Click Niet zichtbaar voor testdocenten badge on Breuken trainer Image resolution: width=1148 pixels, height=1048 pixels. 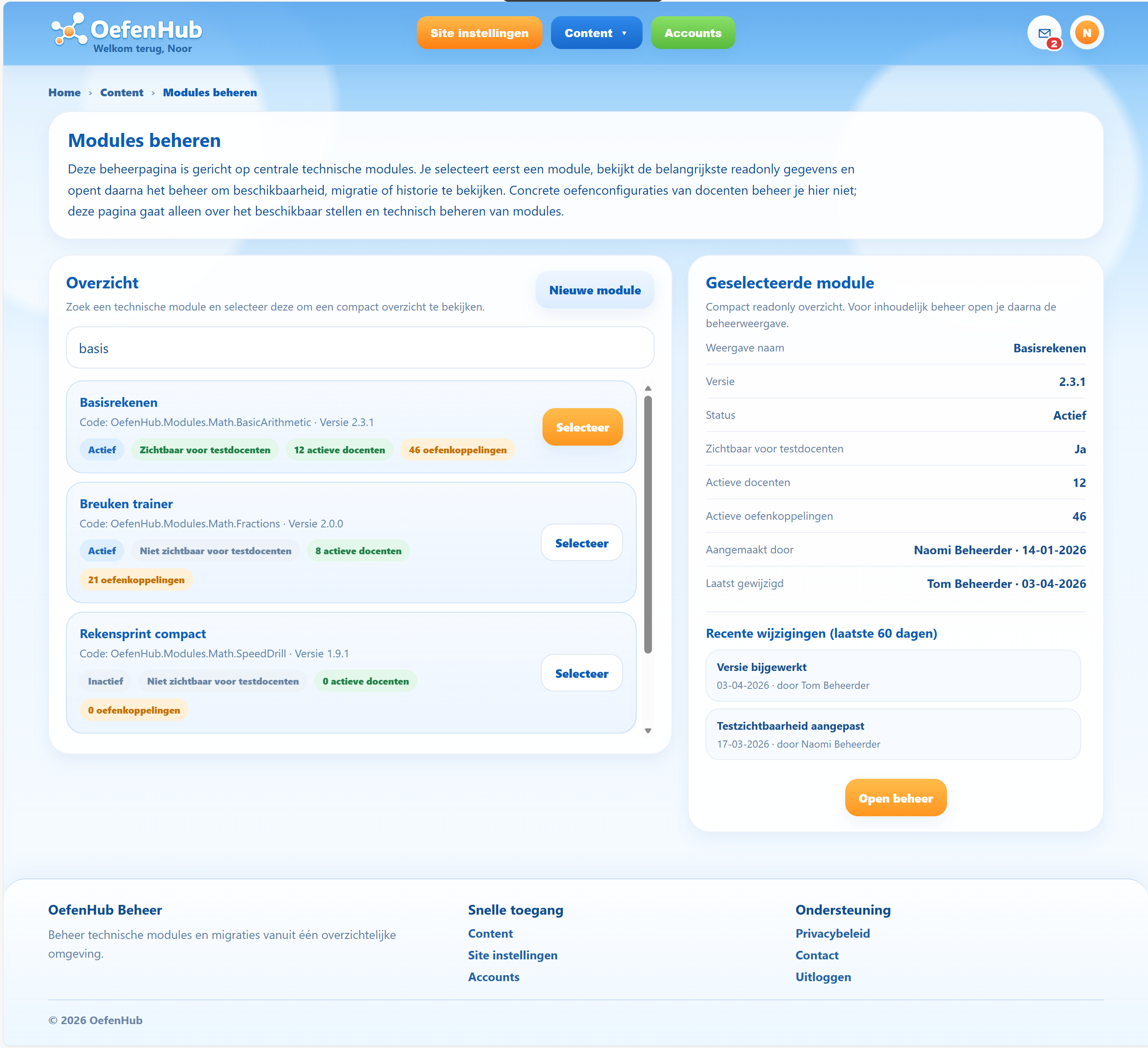[x=215, y=551]
